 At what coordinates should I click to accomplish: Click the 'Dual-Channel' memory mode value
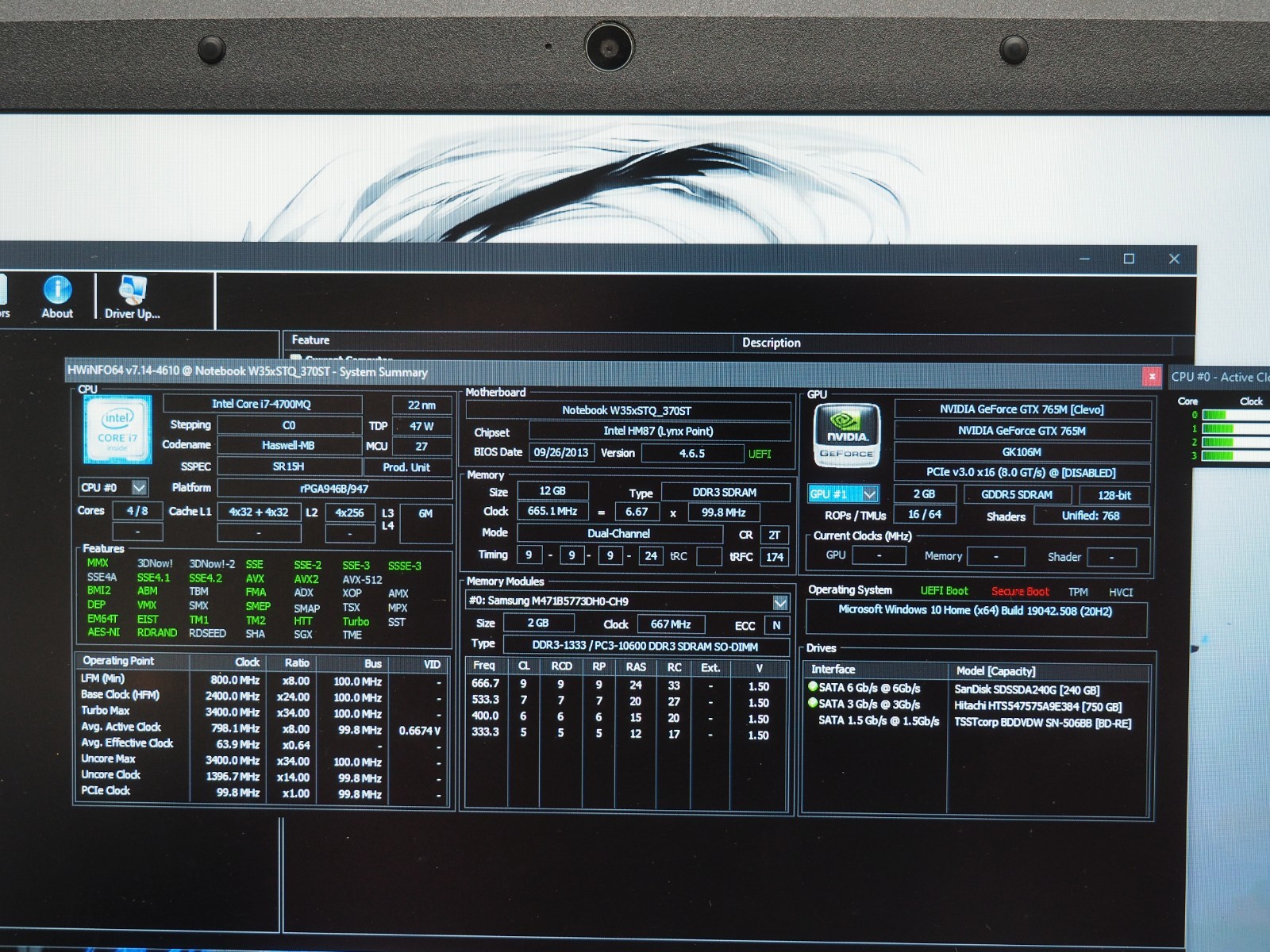pyautogui.click(x=619, y=534)
